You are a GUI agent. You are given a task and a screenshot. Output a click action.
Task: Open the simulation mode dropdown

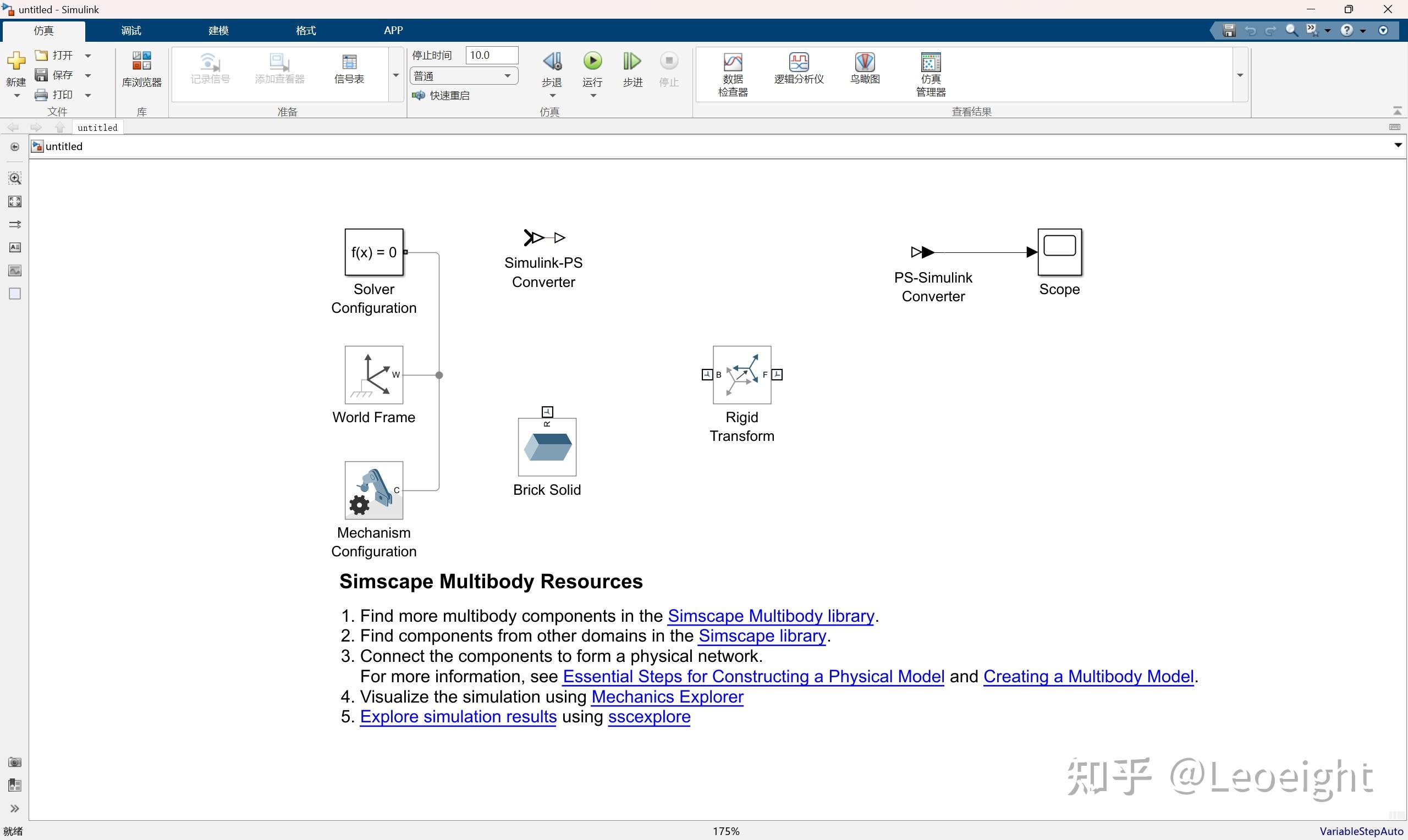click(x=464, y=75)
